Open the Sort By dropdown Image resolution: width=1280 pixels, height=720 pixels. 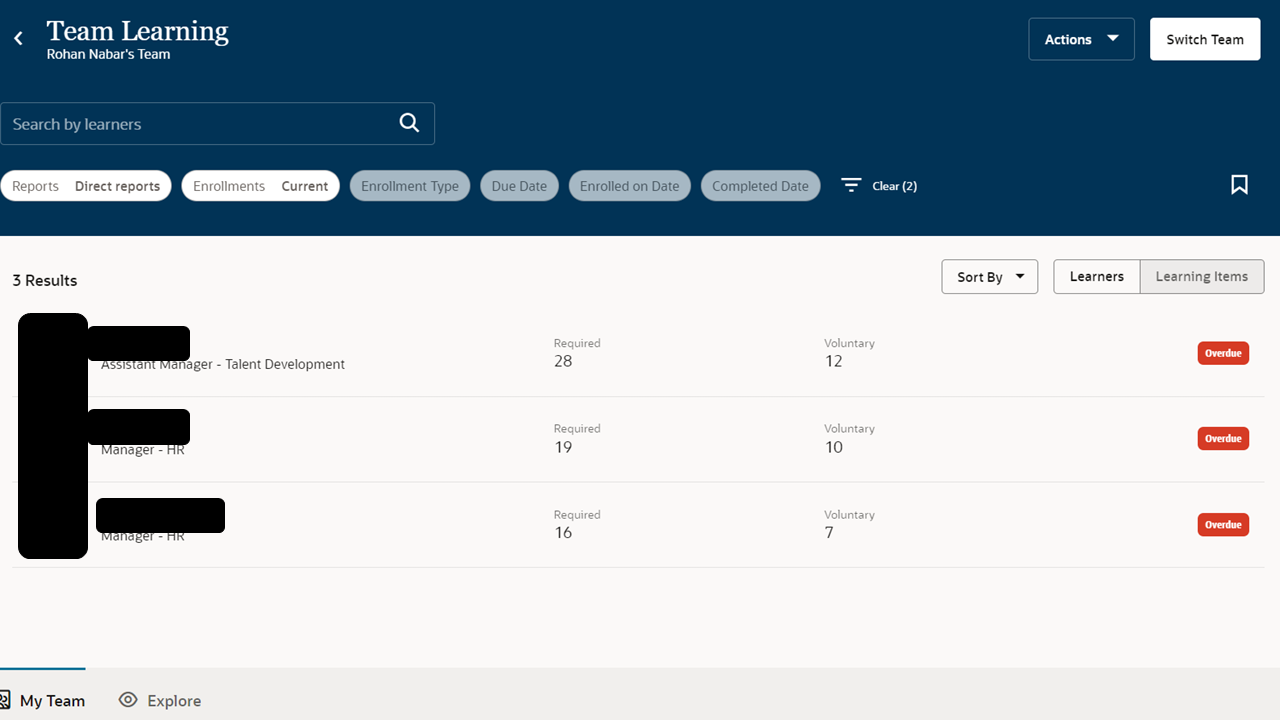[x=988, y=276]
